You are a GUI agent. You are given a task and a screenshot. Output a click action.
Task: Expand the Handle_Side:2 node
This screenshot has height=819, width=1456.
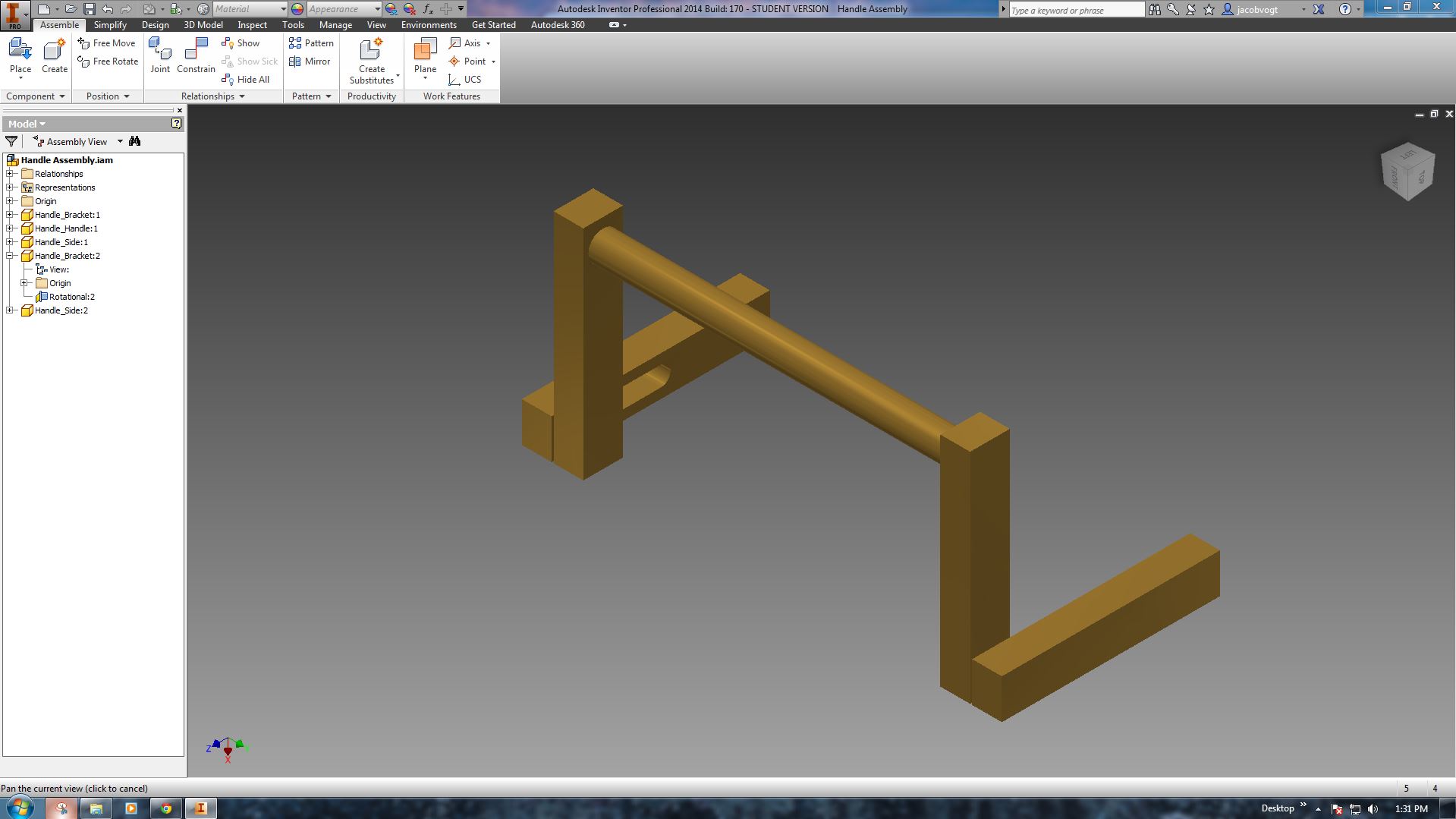[11, 310]
